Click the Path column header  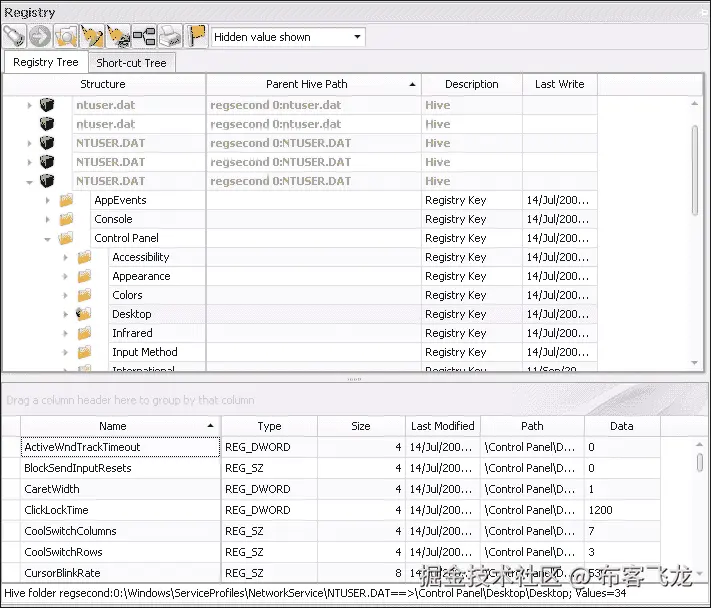[x=532, y=426]
